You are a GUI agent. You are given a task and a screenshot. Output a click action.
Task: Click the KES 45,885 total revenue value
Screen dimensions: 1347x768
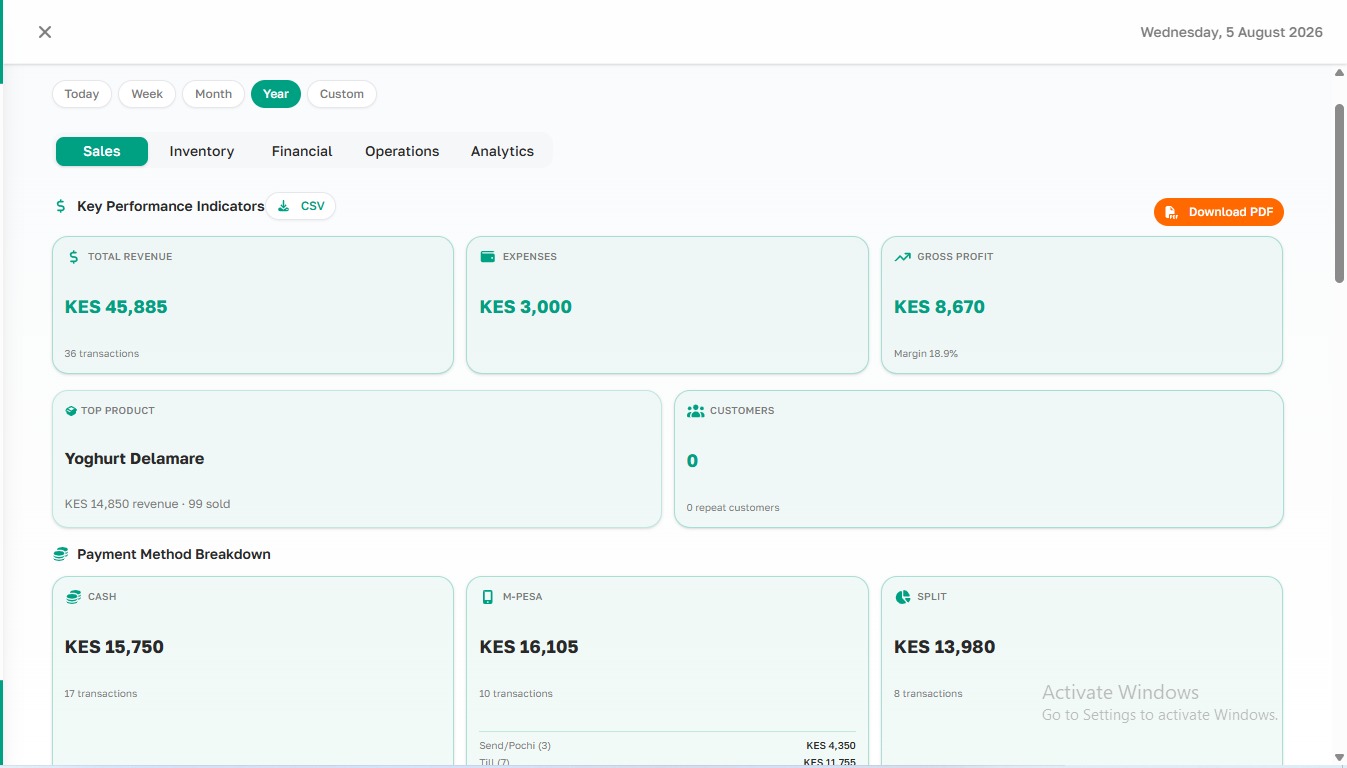(116, 307)
